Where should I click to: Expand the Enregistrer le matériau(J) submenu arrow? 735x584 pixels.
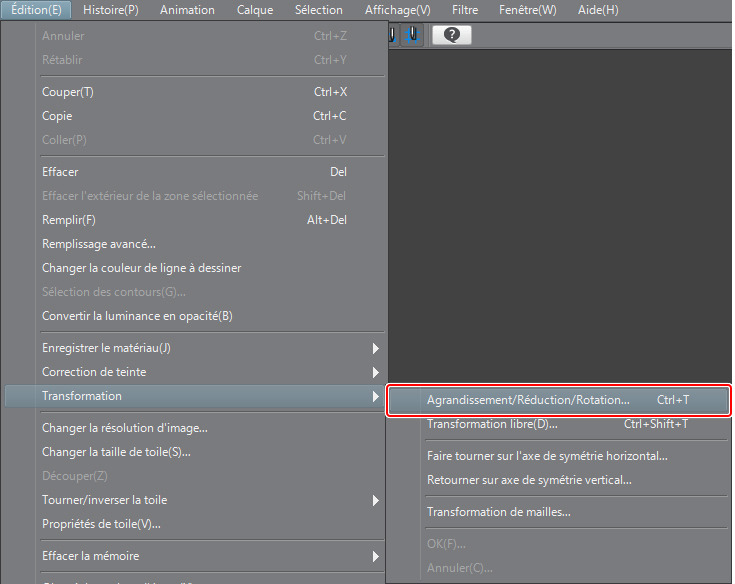[375, 348]
